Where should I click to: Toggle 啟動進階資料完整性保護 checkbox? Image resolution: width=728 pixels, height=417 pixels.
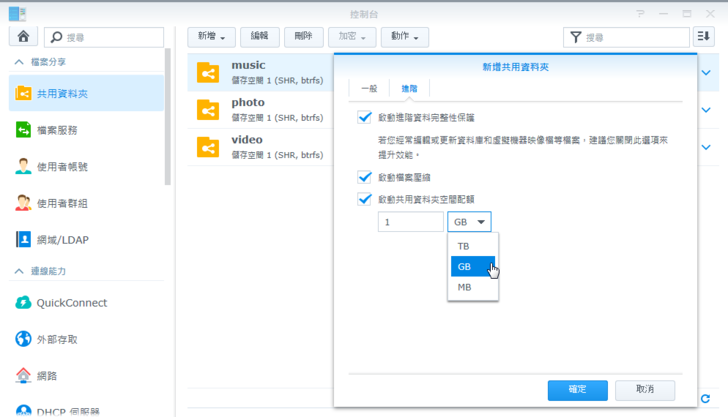click(364, 118)
